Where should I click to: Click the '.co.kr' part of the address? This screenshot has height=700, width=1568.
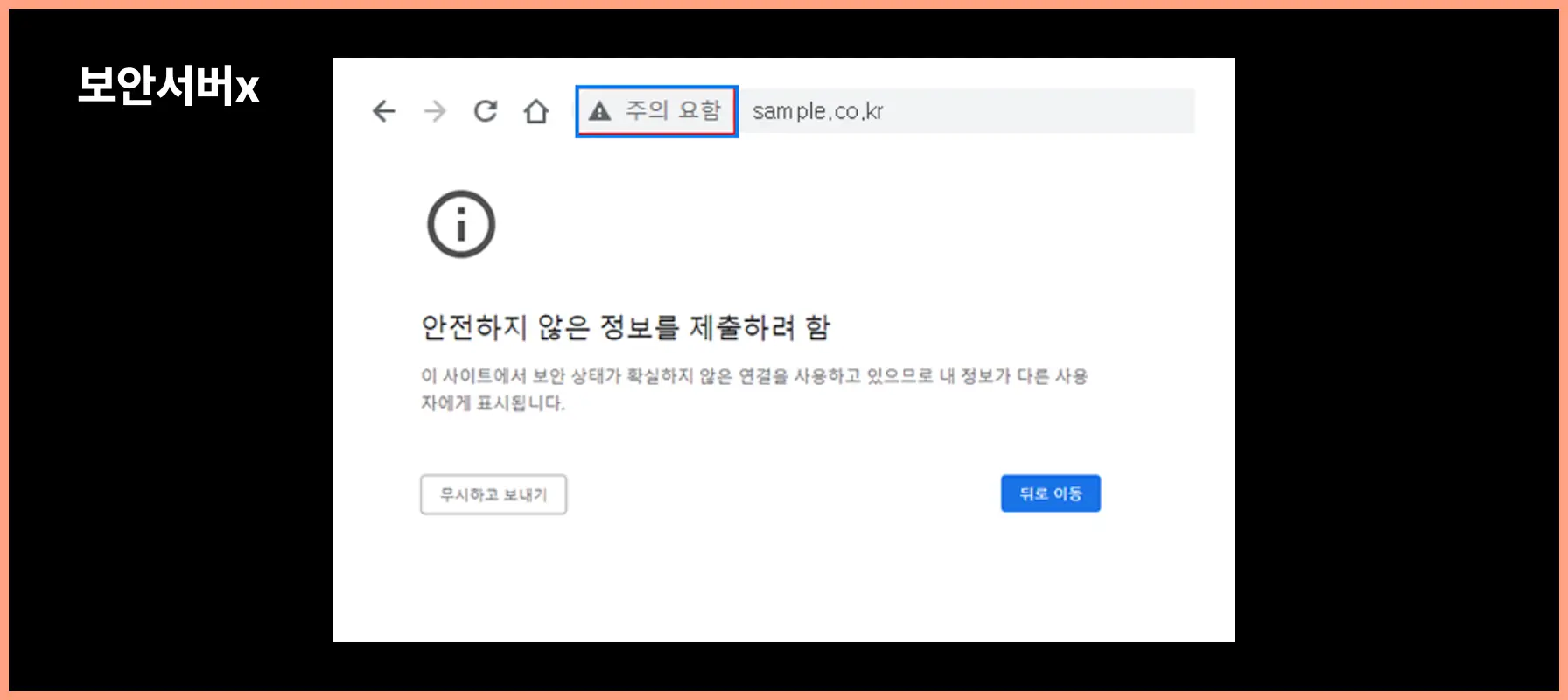857,111
